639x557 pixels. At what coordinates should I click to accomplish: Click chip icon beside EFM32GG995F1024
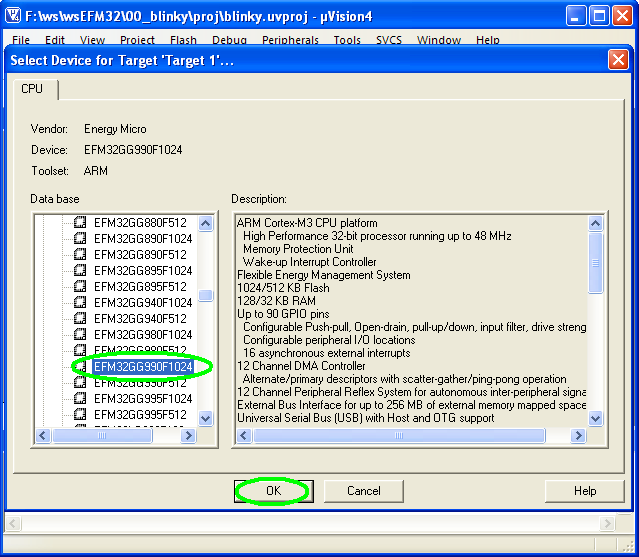(80, 398)
